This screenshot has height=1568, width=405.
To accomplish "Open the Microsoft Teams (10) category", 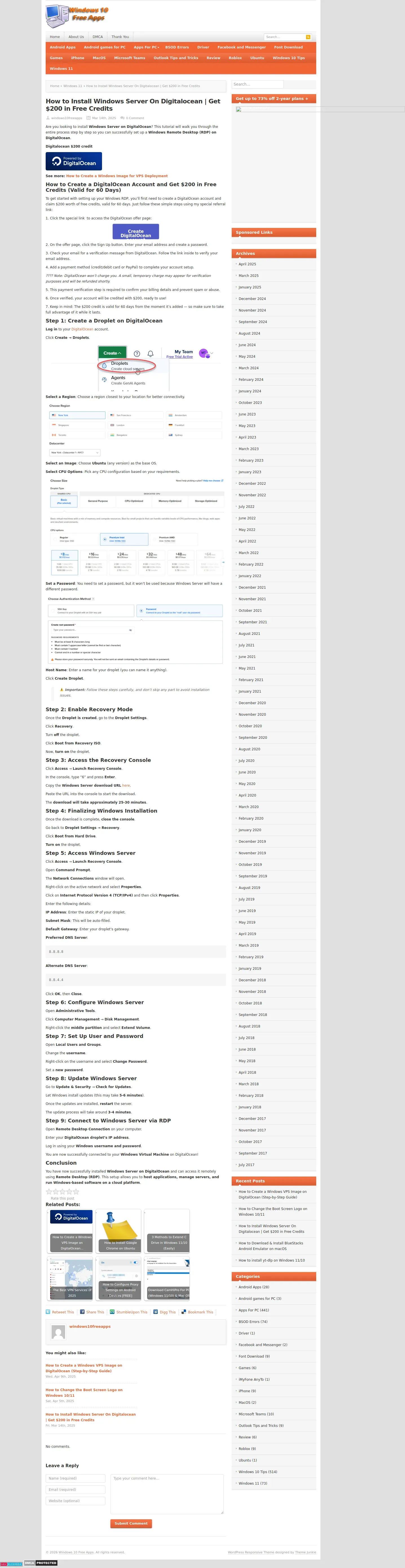I will [256, 1414].
